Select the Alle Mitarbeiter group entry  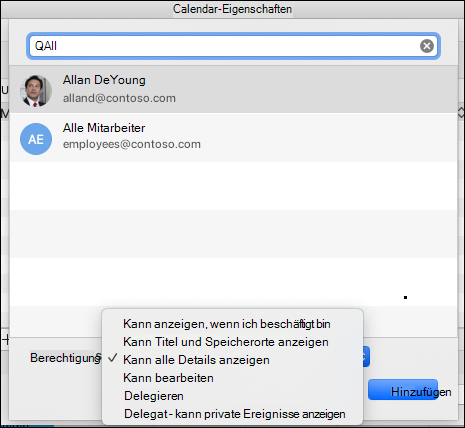click(x=233, y=138)
